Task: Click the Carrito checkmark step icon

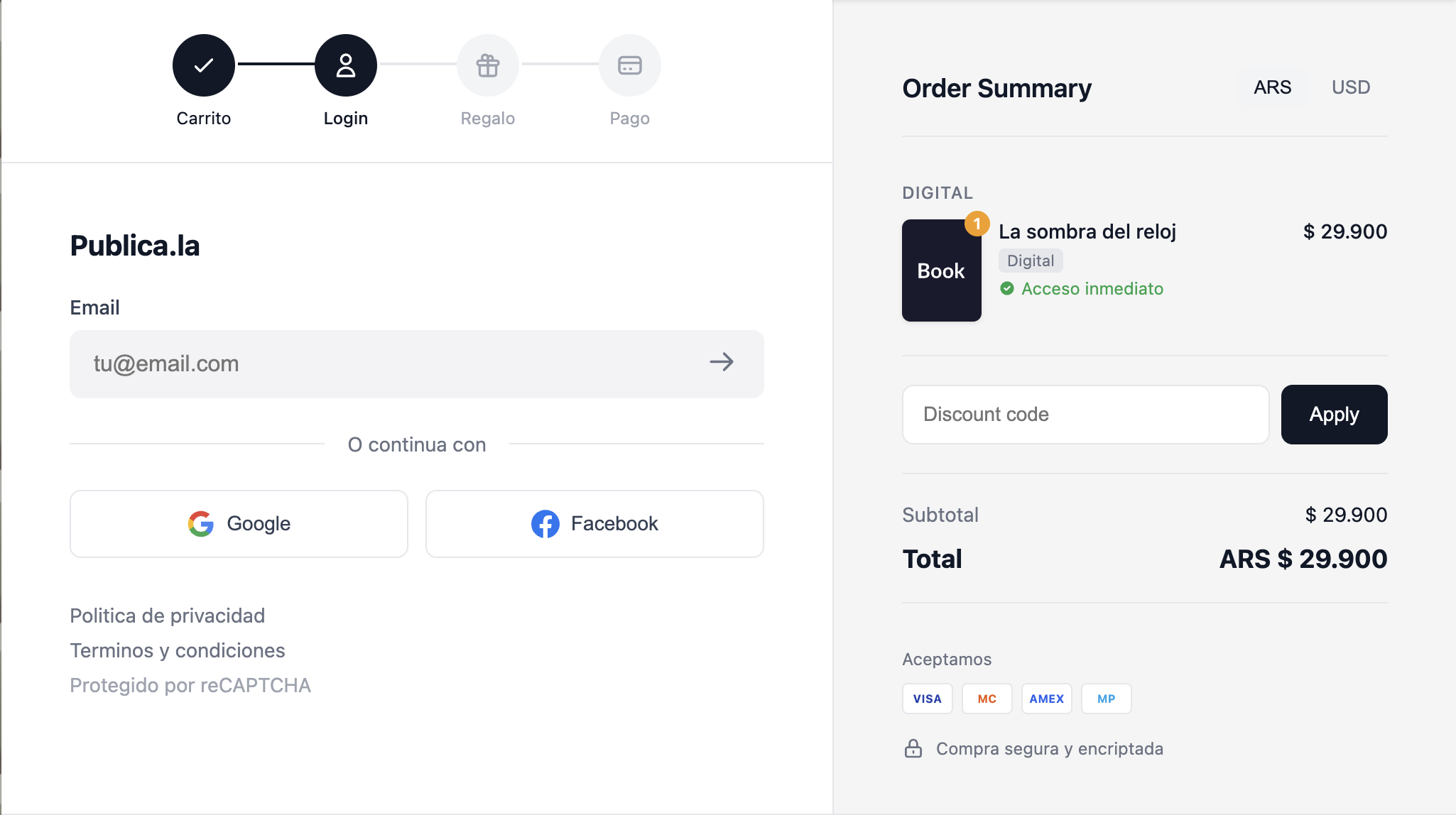Action: (204, 65)
